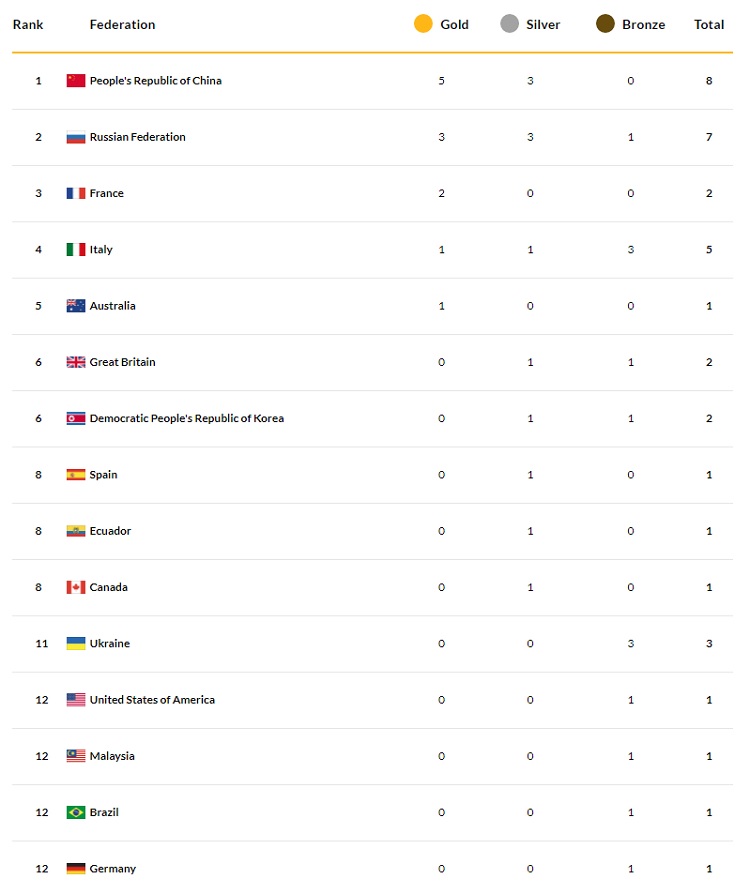Click the Australia flag icon
The height and width of the screenshot is (894, 750).
[76, 306]
